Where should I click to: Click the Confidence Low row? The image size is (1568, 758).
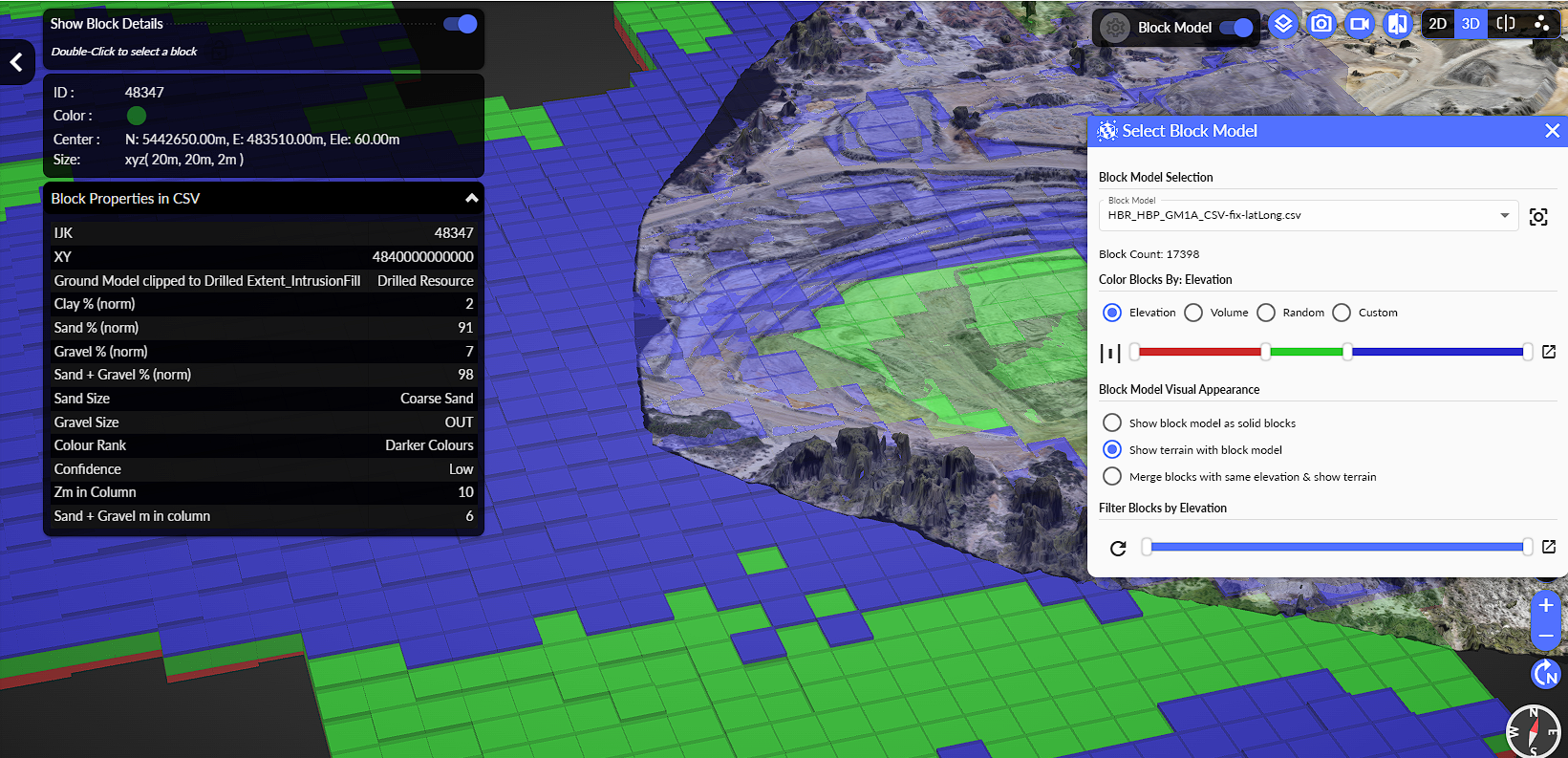pos(264,469)
